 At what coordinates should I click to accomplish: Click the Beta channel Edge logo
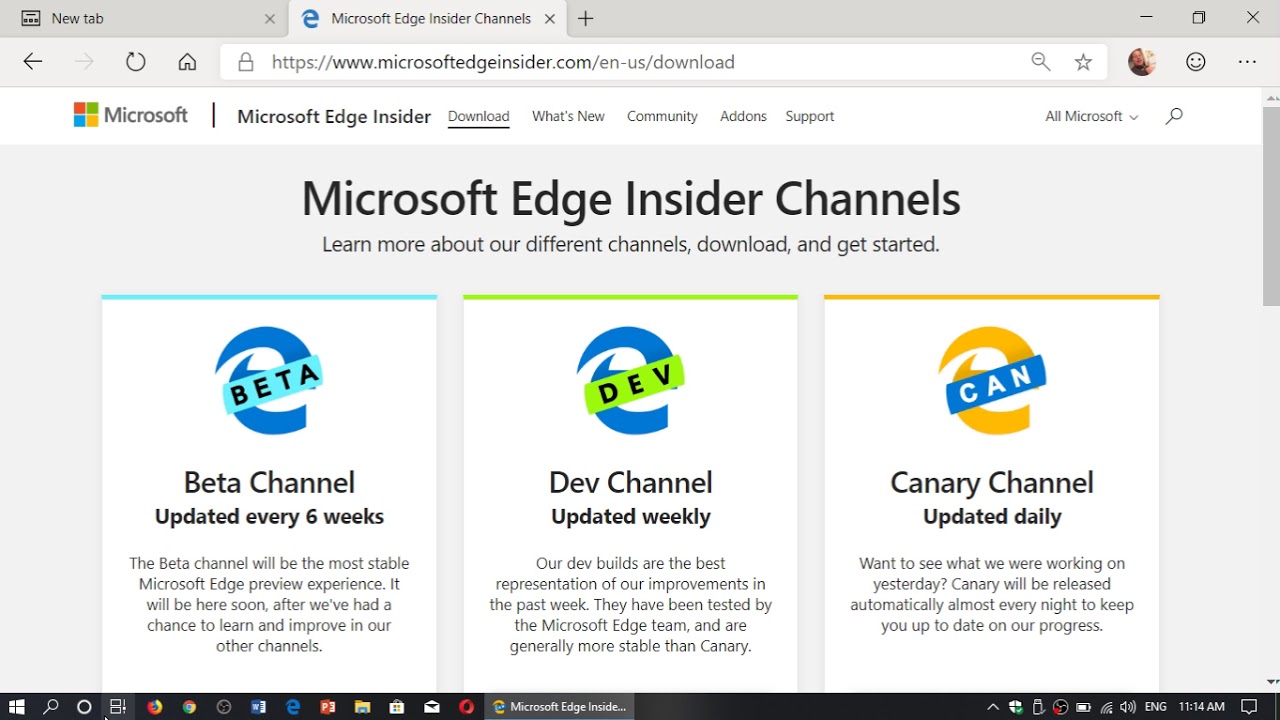[269, 380]
